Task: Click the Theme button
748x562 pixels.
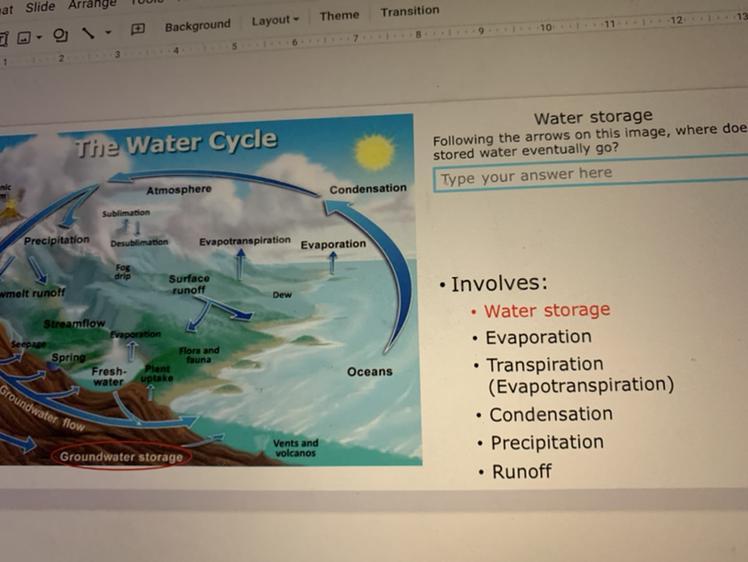Action: (339, 16)
